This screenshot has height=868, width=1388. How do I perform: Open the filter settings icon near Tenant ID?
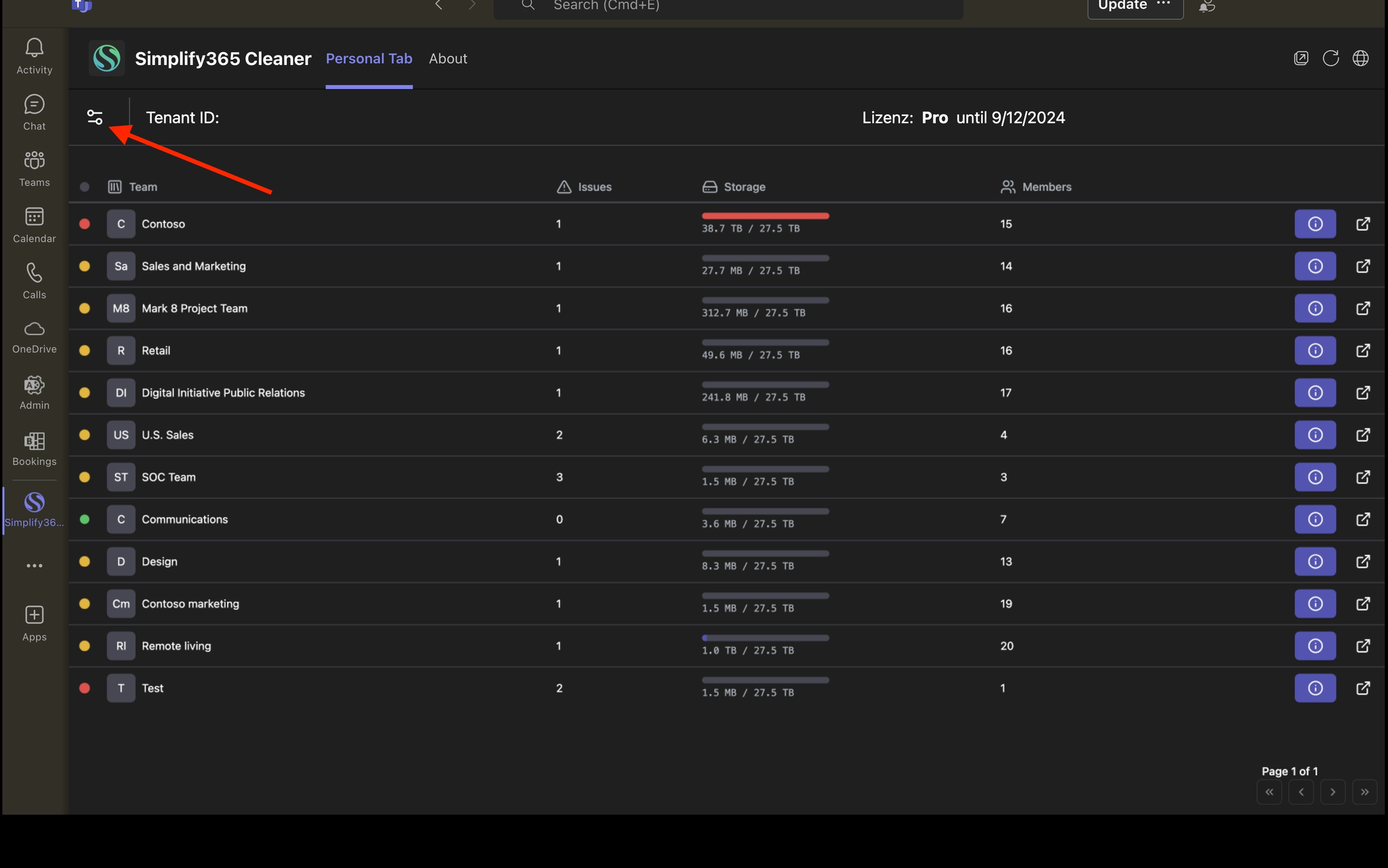pos(95,117)
